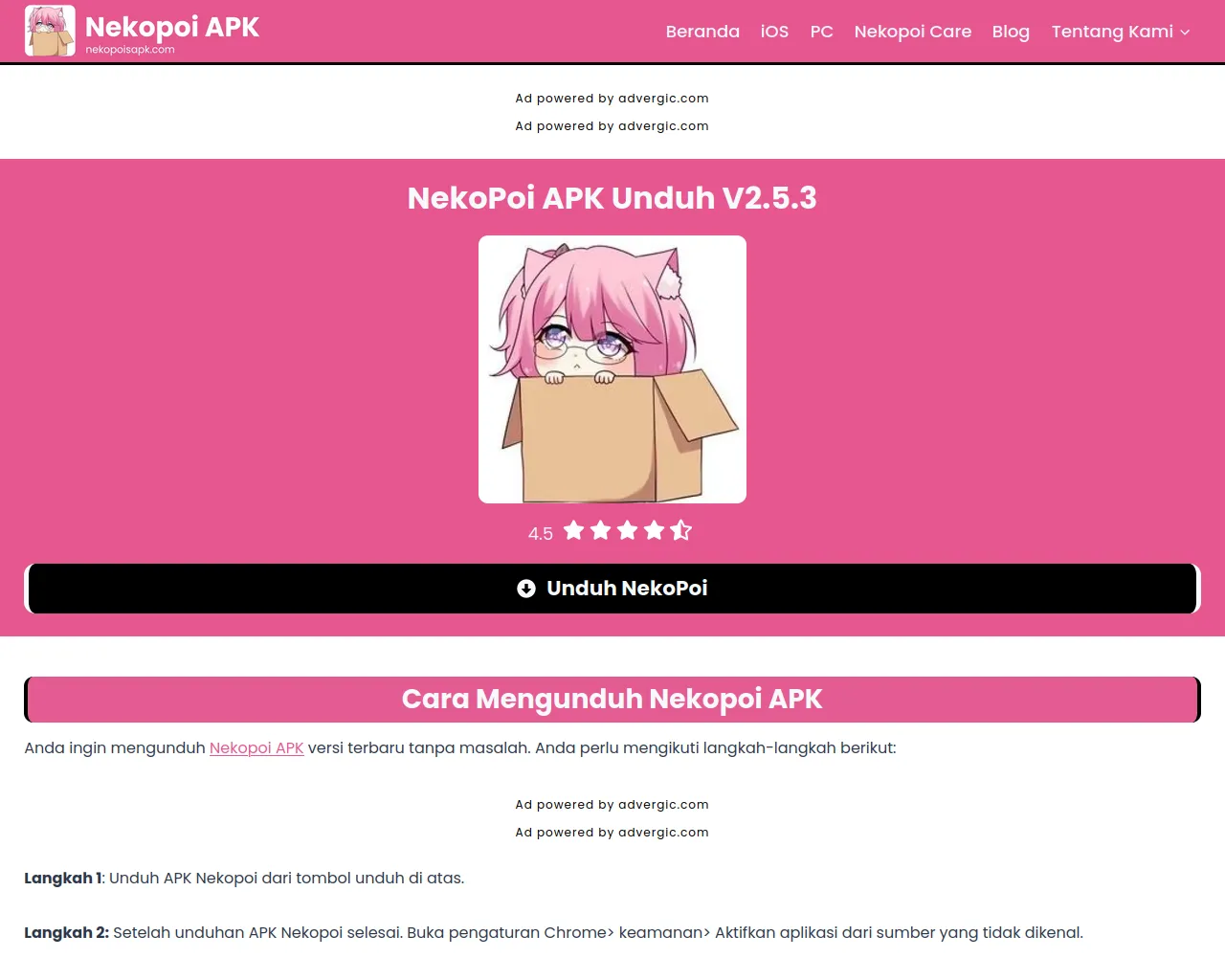Image resolution: width=1225 pixels, height=980 pixels.
Task: Click the third rating star
Action: (x=628, y=530)
